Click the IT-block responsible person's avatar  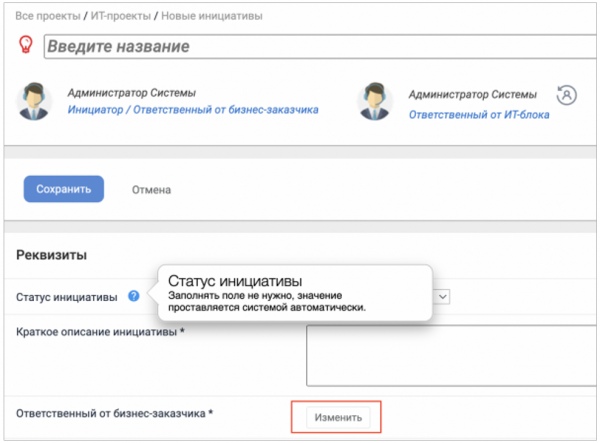click(x=375, y=100)
